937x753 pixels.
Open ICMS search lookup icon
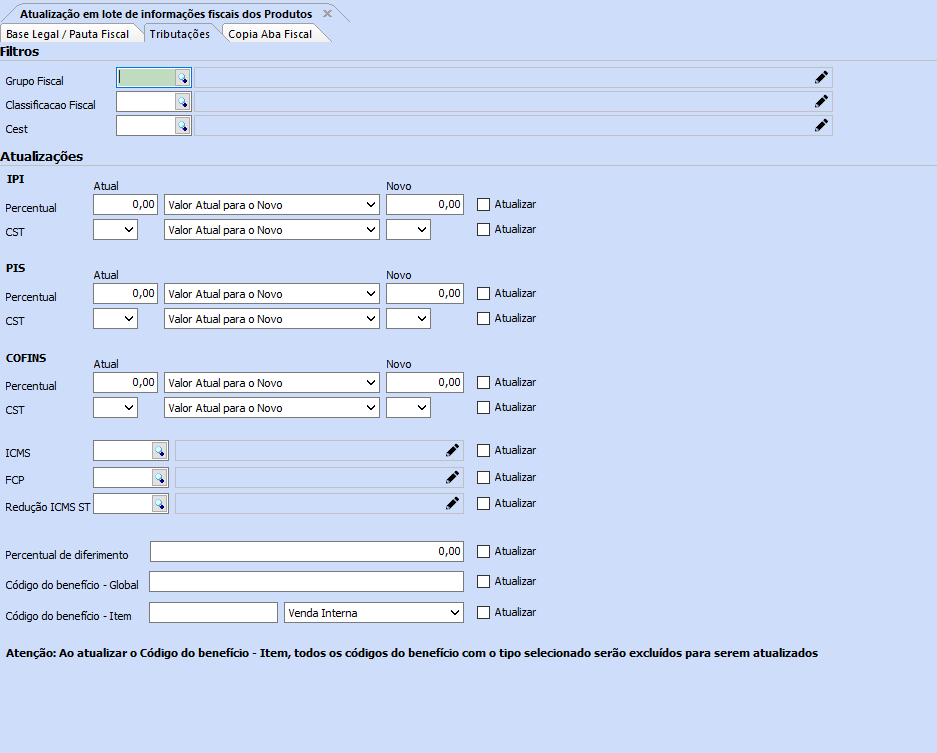pyautogui.click(x=160, y=451)
